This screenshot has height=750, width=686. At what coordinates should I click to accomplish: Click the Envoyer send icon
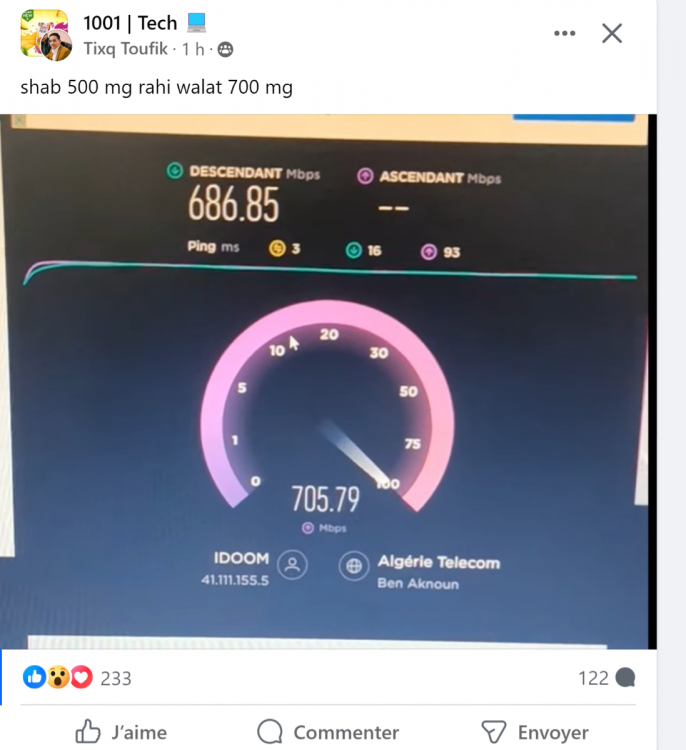[x=494, y=732]
